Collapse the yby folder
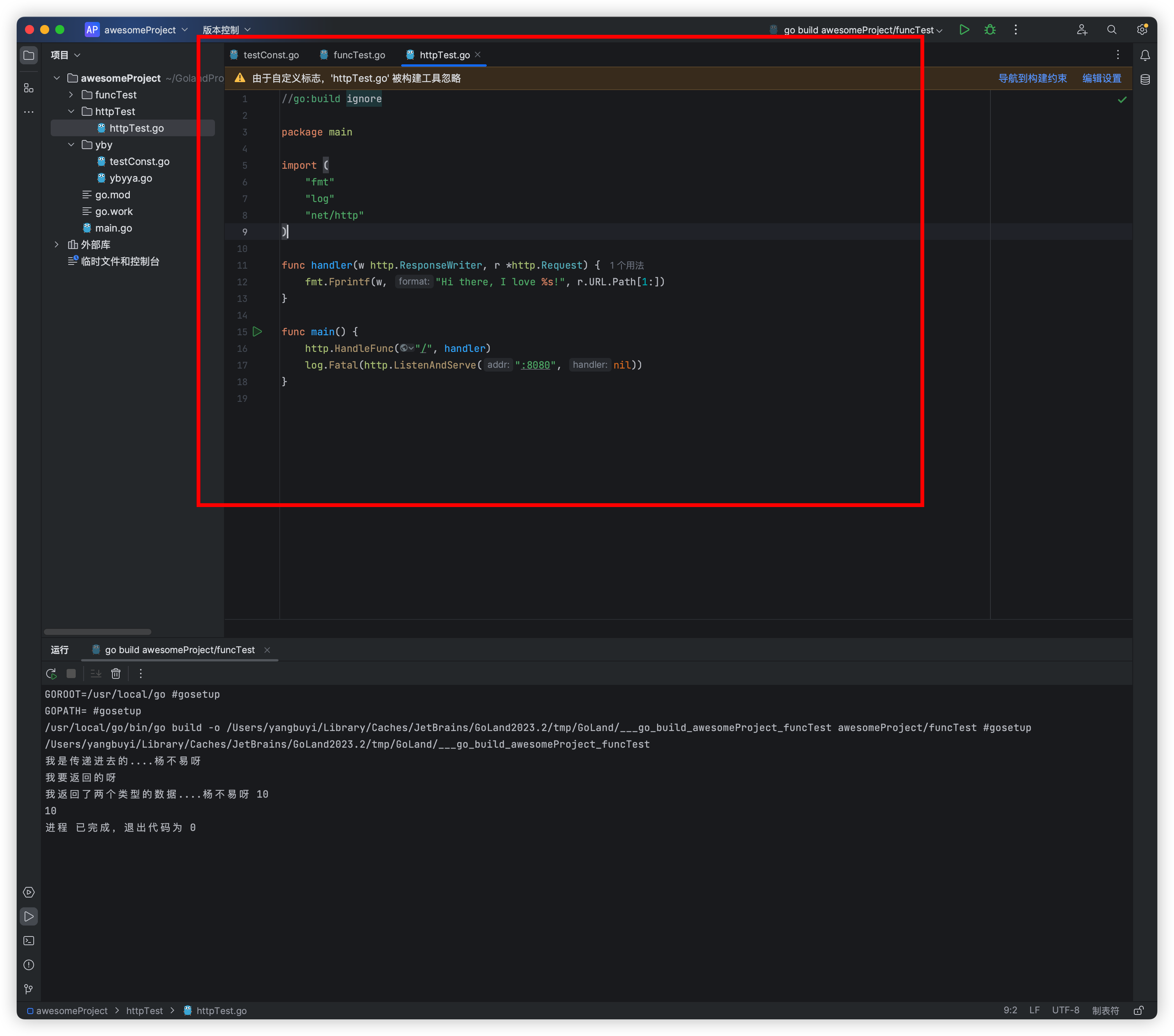Screen dimensions: 1174x1036 click(x=71, y=145)
